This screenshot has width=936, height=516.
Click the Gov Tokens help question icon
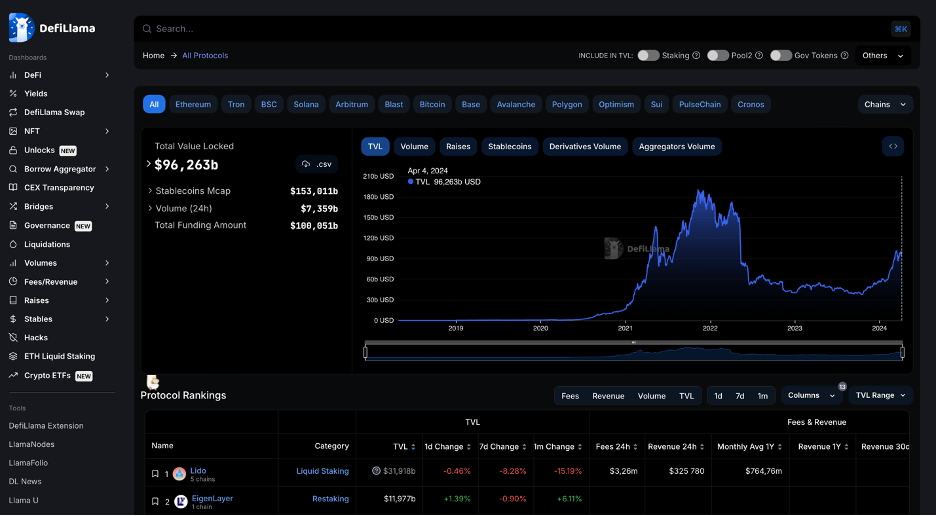click(845, 56)
